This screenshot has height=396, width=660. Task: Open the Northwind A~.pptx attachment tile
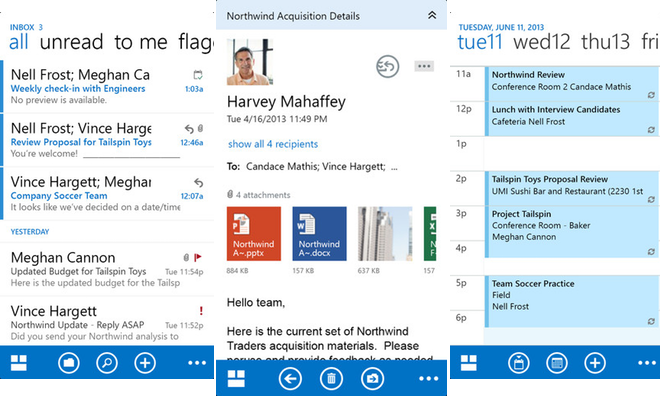coord(254,234)
